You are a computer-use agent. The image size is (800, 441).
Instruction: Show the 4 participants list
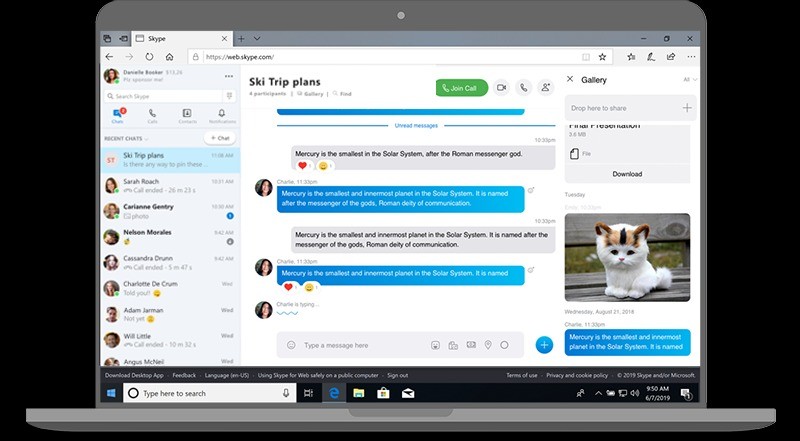coord(267,94)
